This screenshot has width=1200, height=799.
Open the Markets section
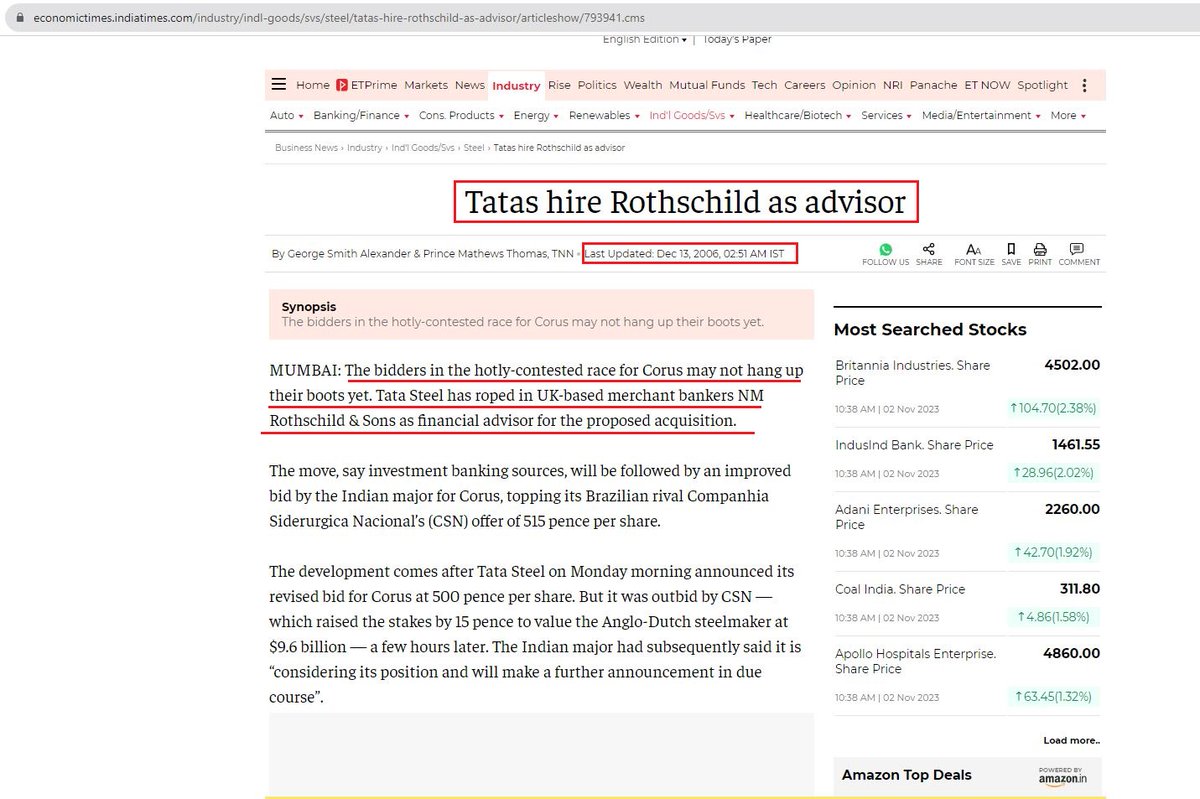coord(426,86)
